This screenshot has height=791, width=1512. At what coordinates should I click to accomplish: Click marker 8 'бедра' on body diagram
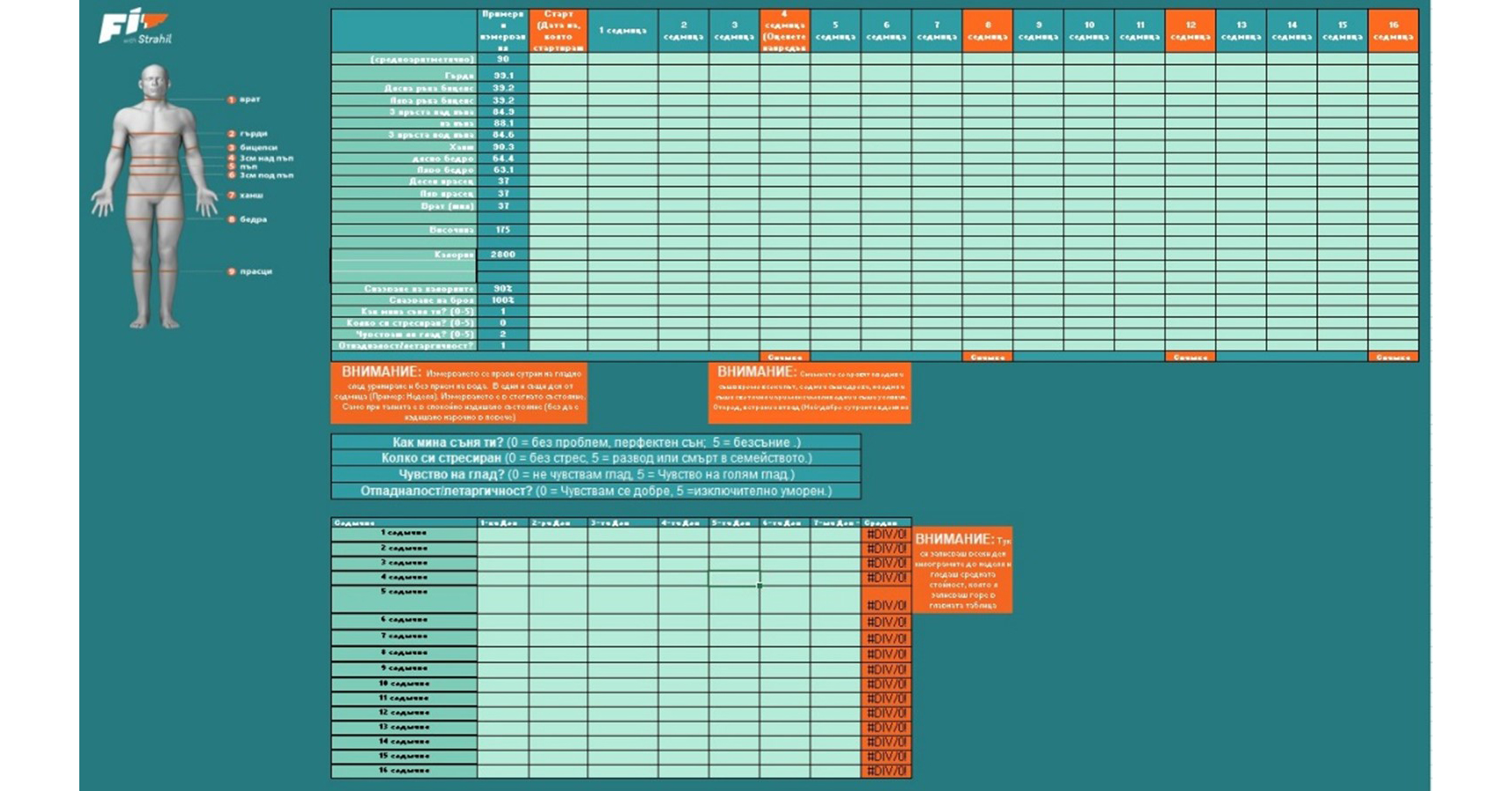click(248, 218)
